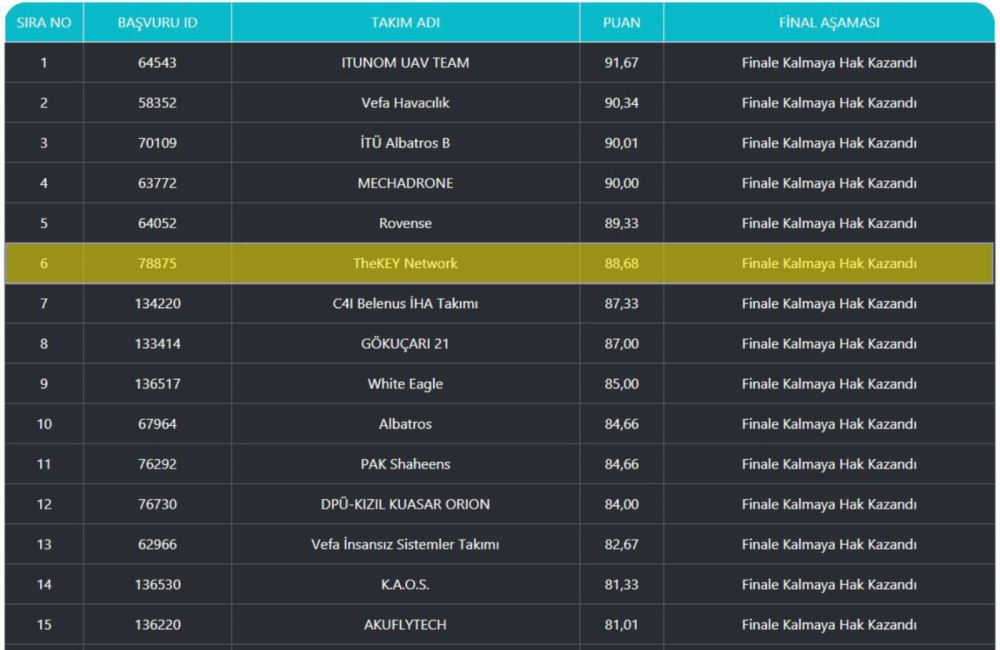1000x650 pixels.
Task: Click the White Eagle team name
Action: click(405, 384)
